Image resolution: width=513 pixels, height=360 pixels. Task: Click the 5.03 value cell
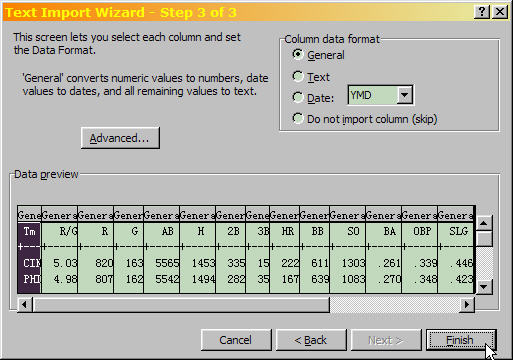coord(65,263)
